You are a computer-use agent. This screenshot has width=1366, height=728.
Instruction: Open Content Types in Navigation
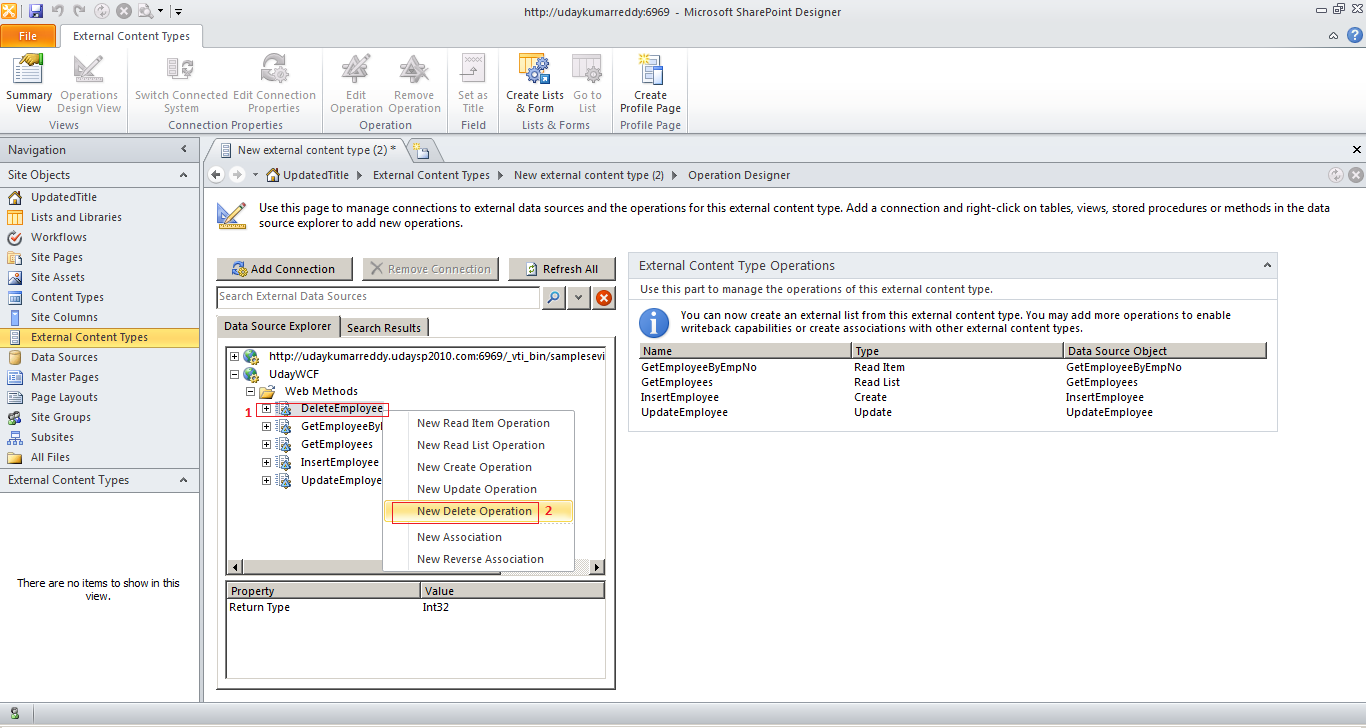tap(67, 297)
